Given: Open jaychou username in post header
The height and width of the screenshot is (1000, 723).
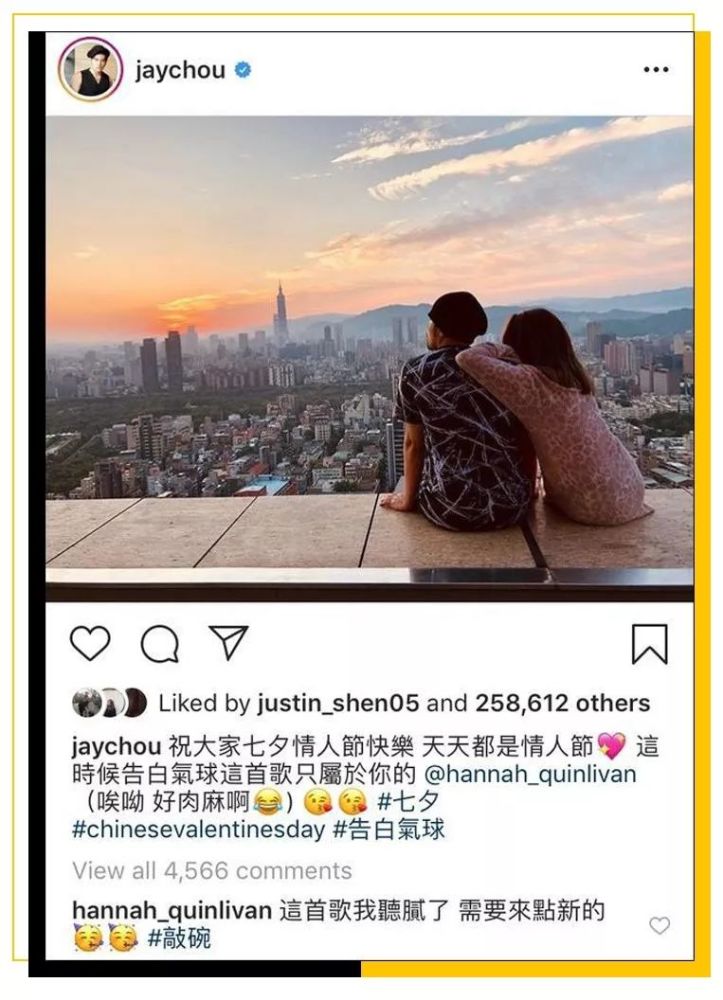Looking at the screenshot, I should click(x=180, y=70).
